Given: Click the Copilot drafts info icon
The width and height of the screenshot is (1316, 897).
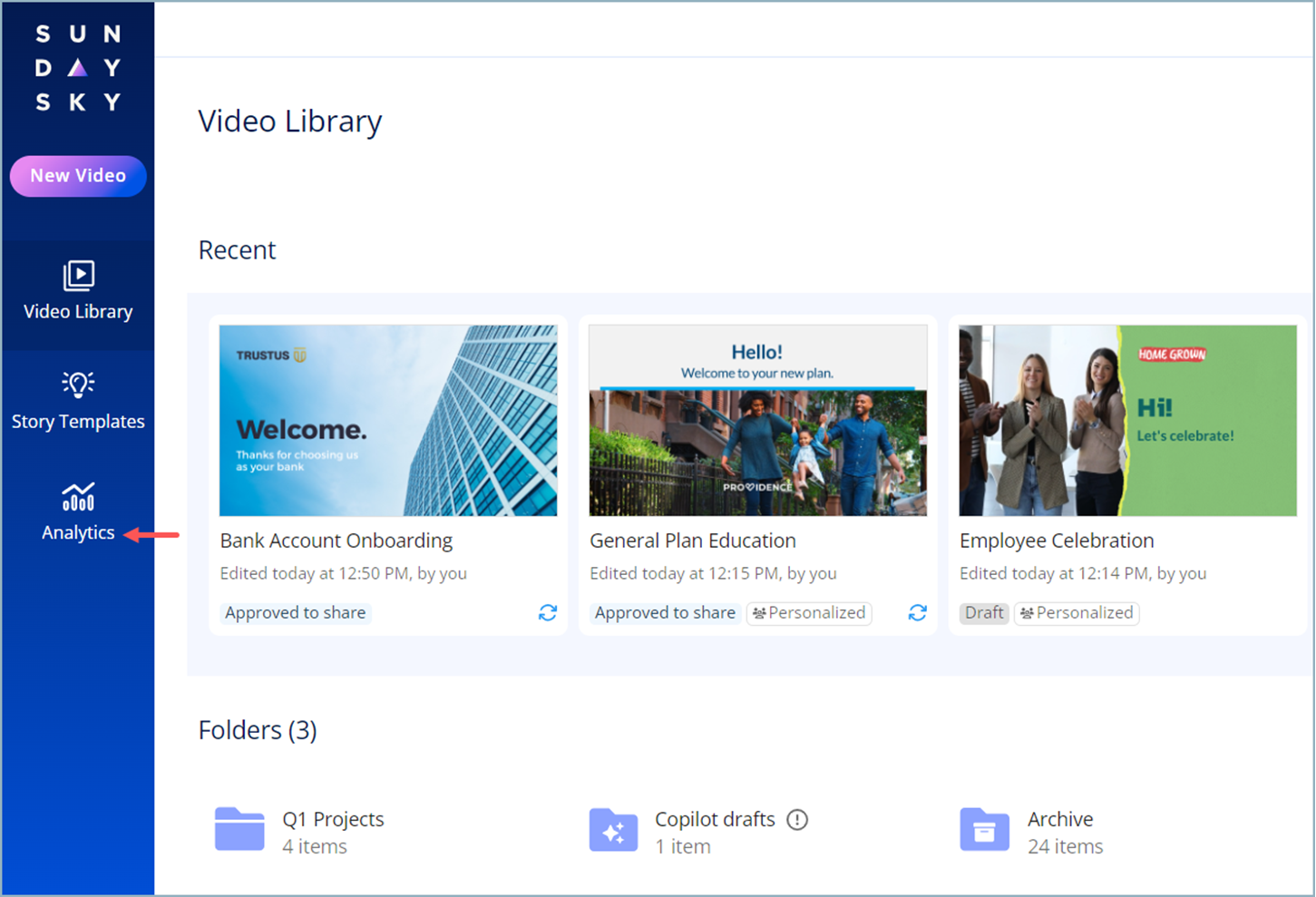Looking at the screenshot, I should click(x=797, y=820).
